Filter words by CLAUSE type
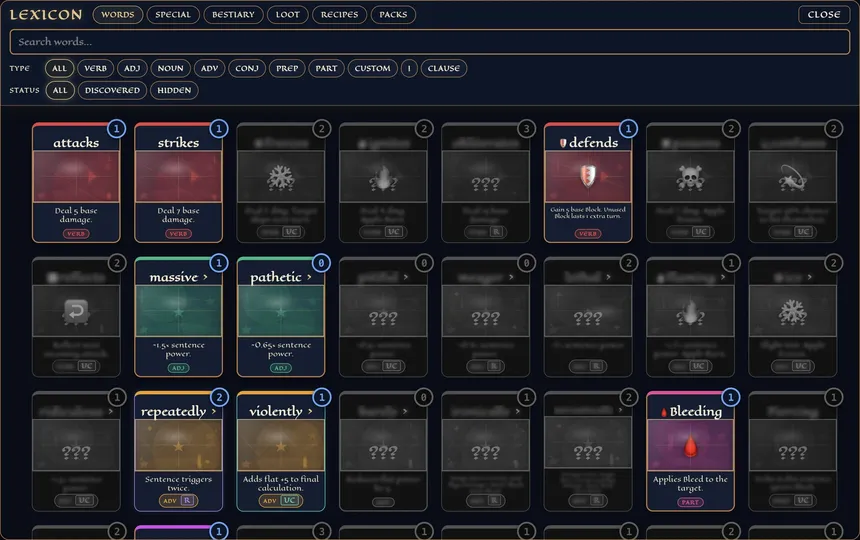Viewport: 860px width, 540px height. (444, 69)
